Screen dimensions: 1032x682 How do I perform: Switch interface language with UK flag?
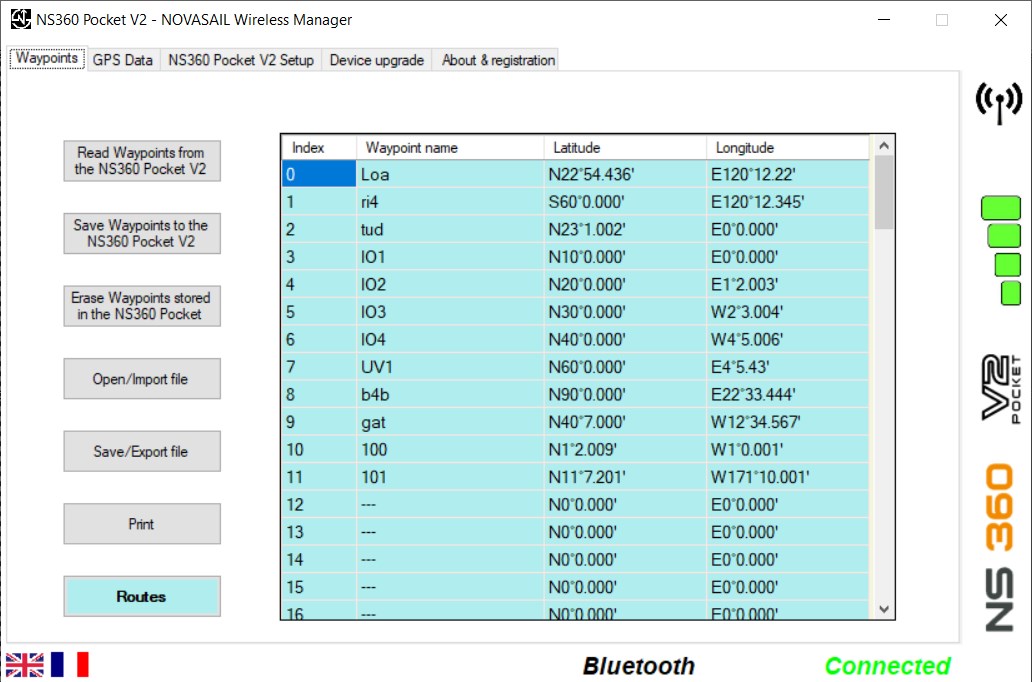tap(24, 664)
